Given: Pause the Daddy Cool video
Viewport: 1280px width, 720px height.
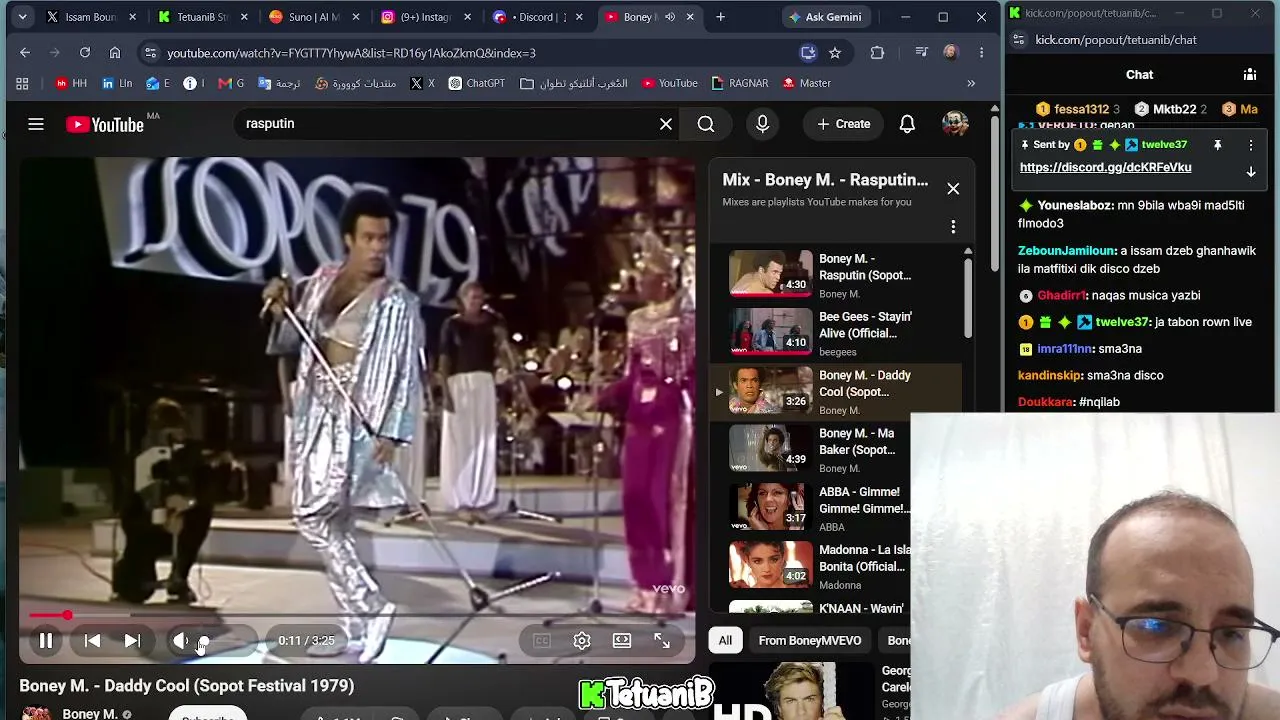Looking at the screenshot, I should click(46, 641).
